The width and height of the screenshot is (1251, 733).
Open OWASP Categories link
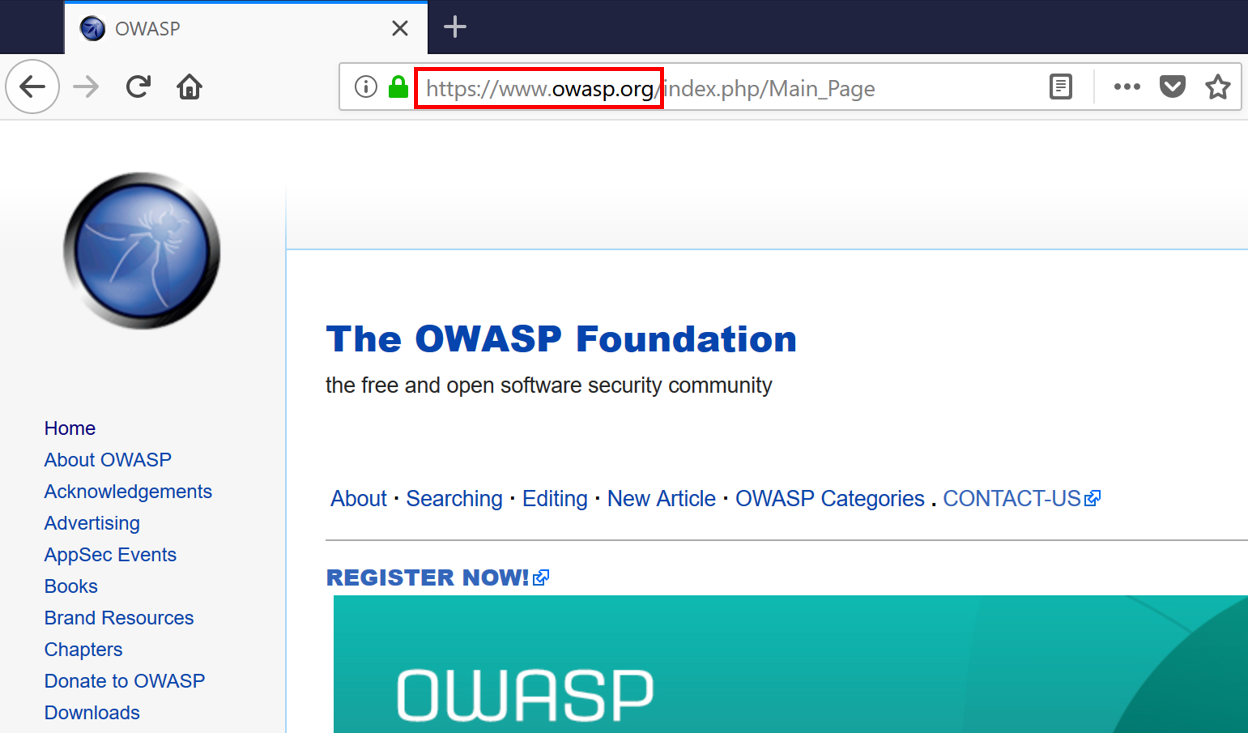tap(830, 499)
